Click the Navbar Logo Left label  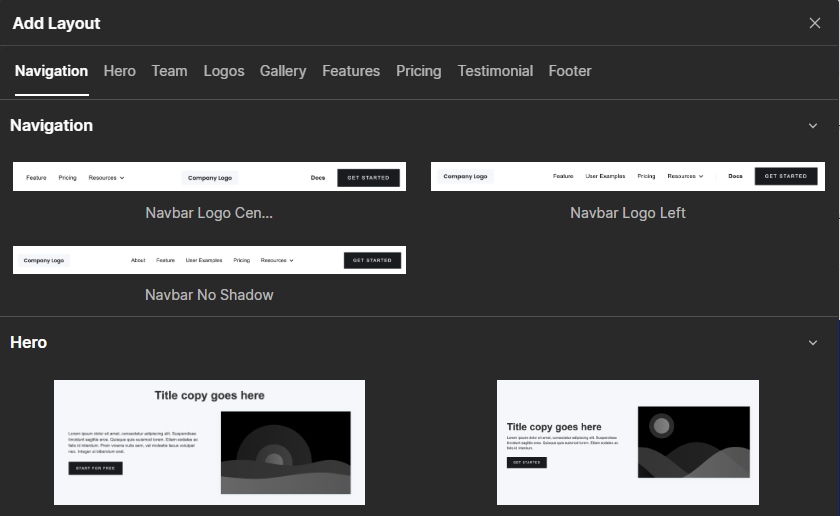pyautogui.click(x=628, y=213)
